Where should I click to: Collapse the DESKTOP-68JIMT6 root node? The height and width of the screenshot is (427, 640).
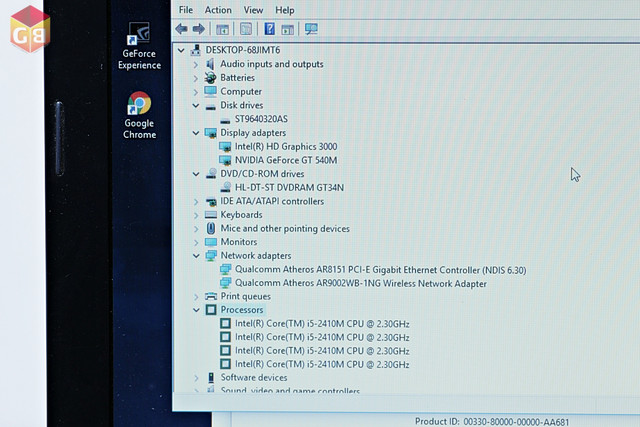(x=181, y=50)
